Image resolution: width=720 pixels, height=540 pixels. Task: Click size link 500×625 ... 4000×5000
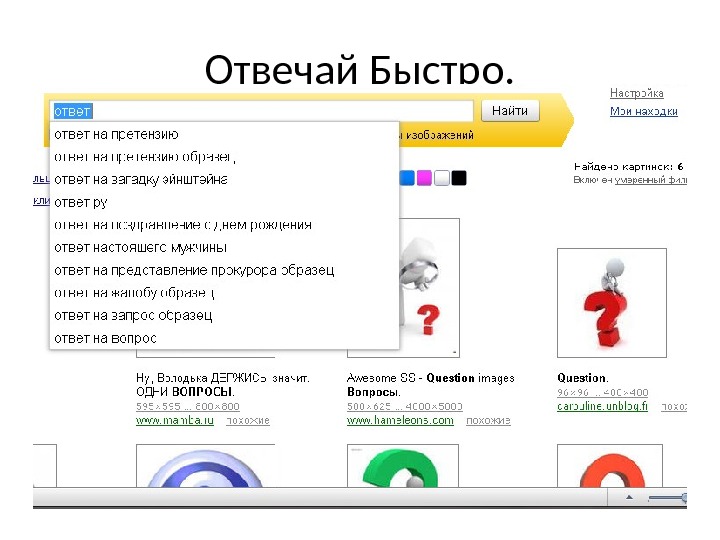tap(405, 406)
